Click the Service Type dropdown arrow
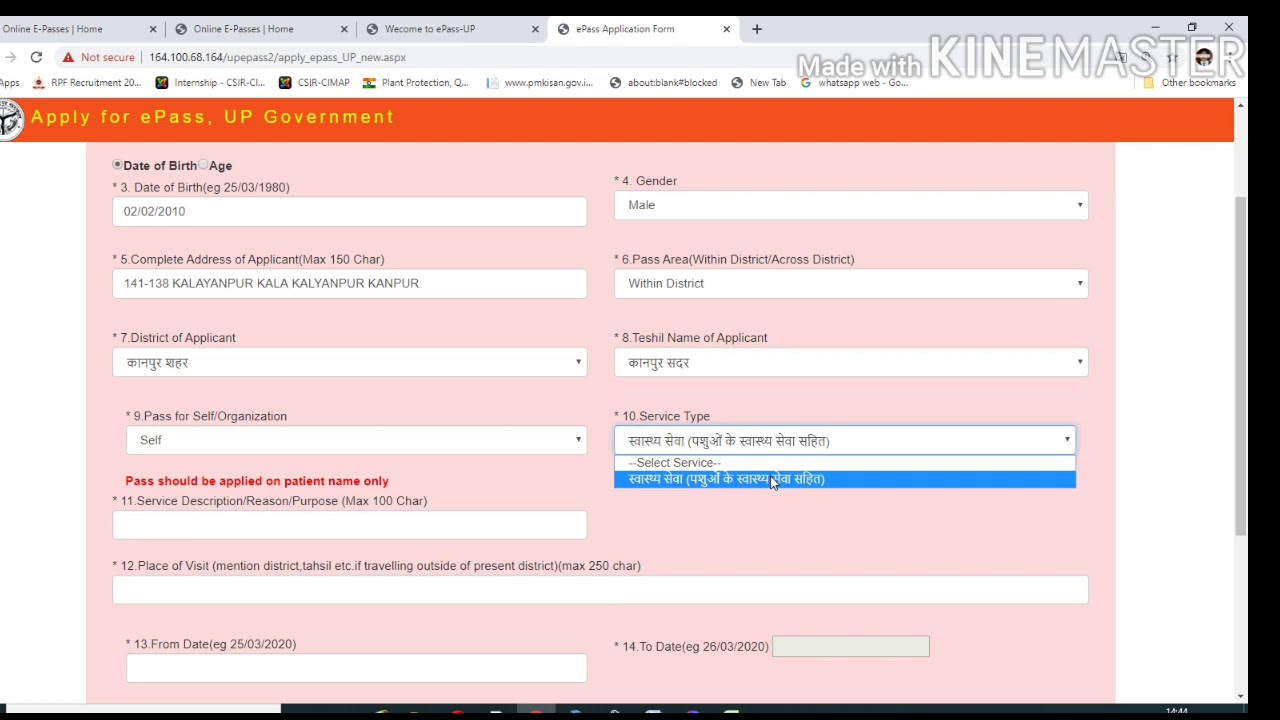 click(x=1067, y=440)
